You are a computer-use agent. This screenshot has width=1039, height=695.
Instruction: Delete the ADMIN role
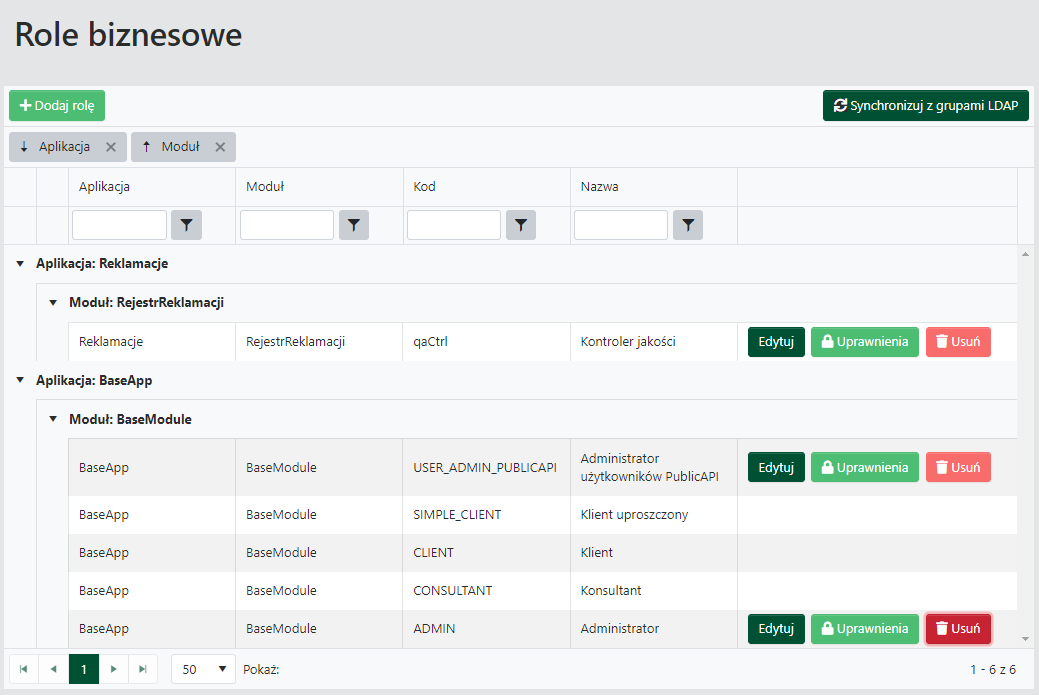point(958,629)
